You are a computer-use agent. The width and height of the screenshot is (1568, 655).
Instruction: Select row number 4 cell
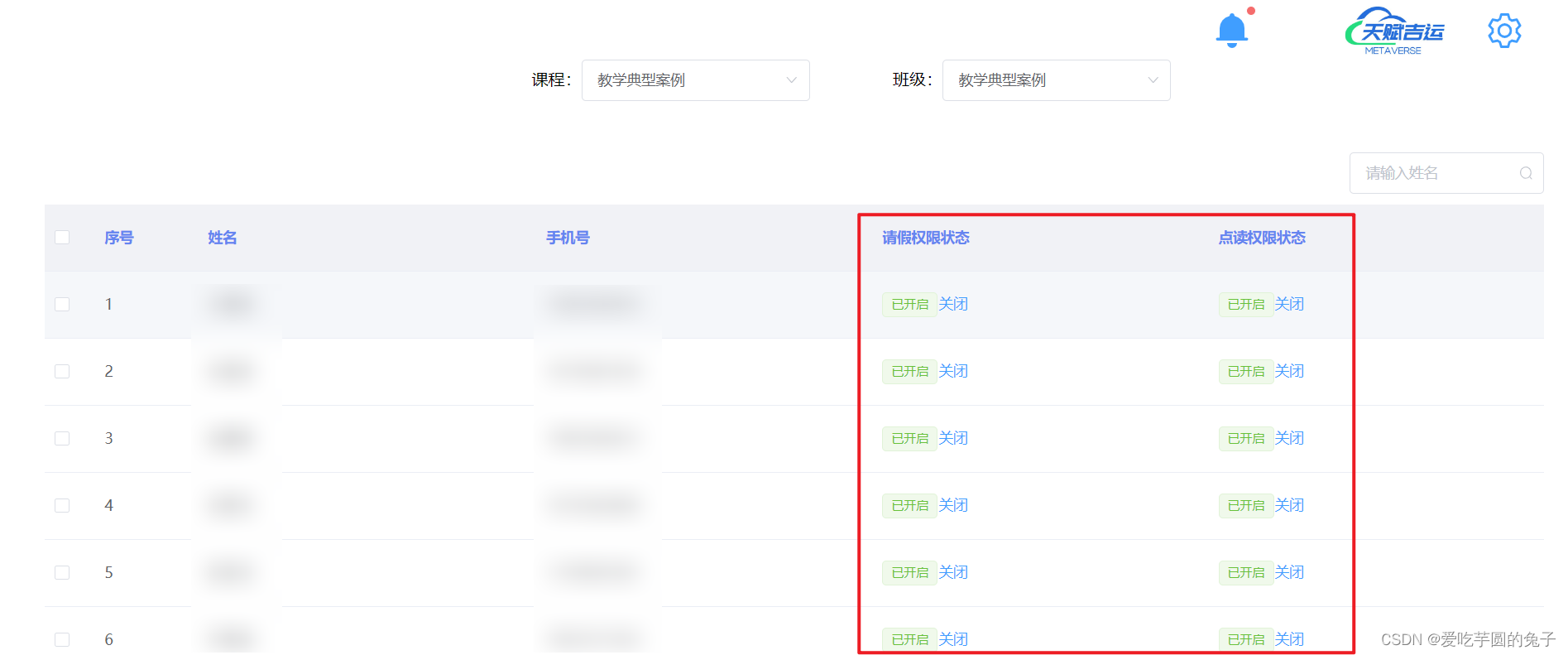click(x=108, y=505)
